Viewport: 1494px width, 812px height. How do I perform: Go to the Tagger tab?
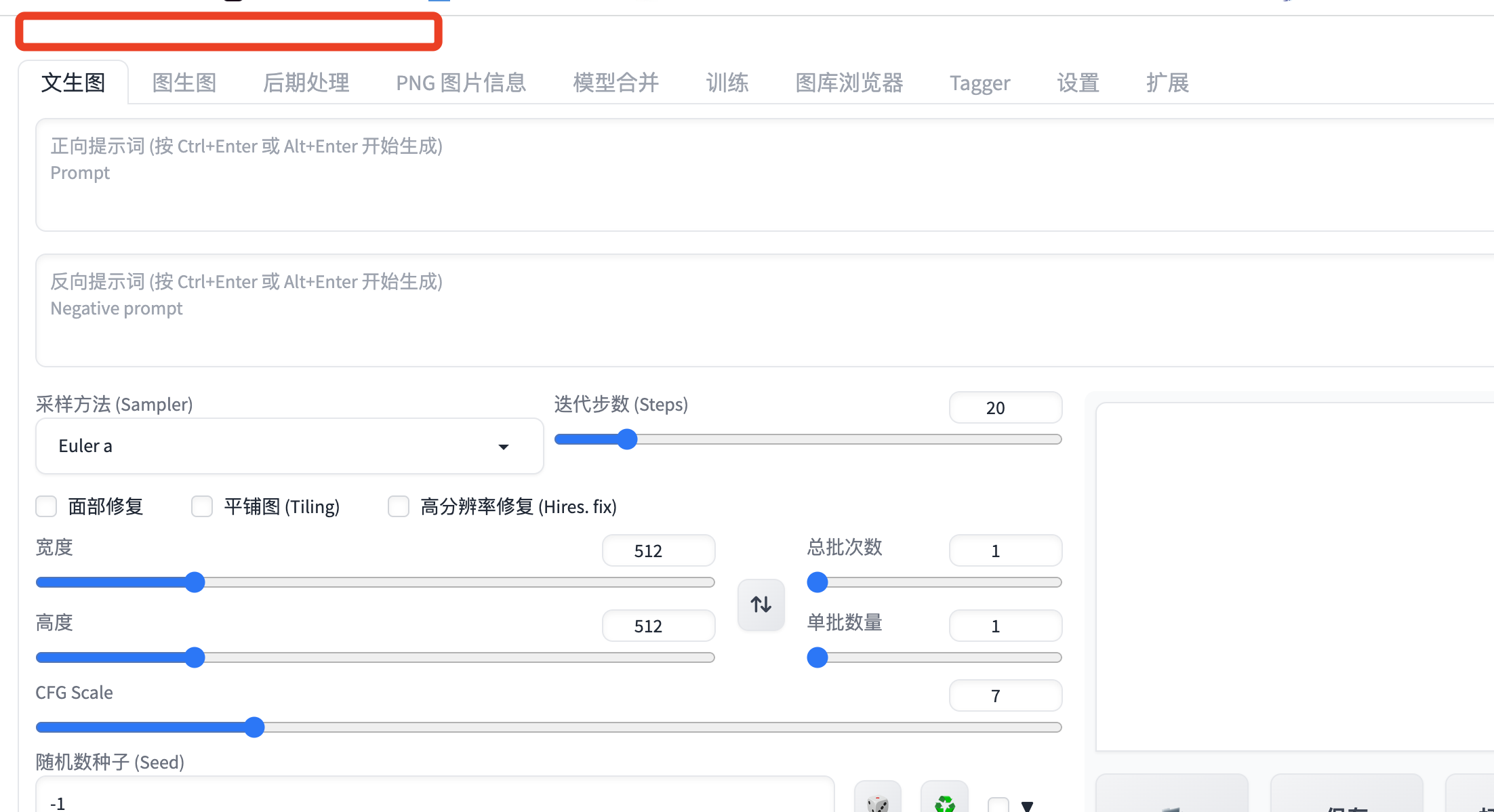point(980,83)
